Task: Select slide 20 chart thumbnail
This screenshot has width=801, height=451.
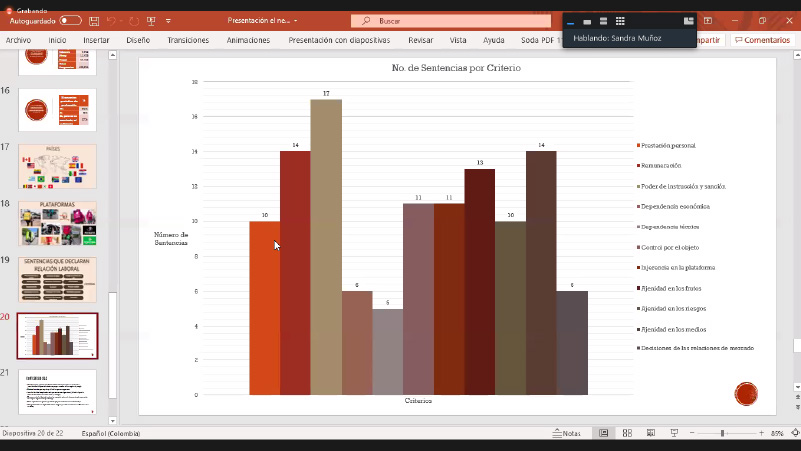Action: pyautogui.click(x=57, y=336)
